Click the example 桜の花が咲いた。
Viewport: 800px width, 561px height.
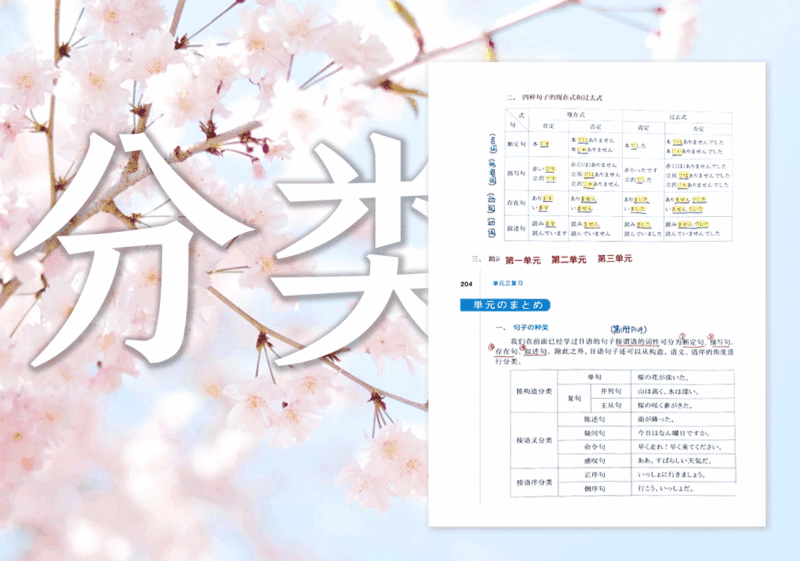[x=663, y=377]
